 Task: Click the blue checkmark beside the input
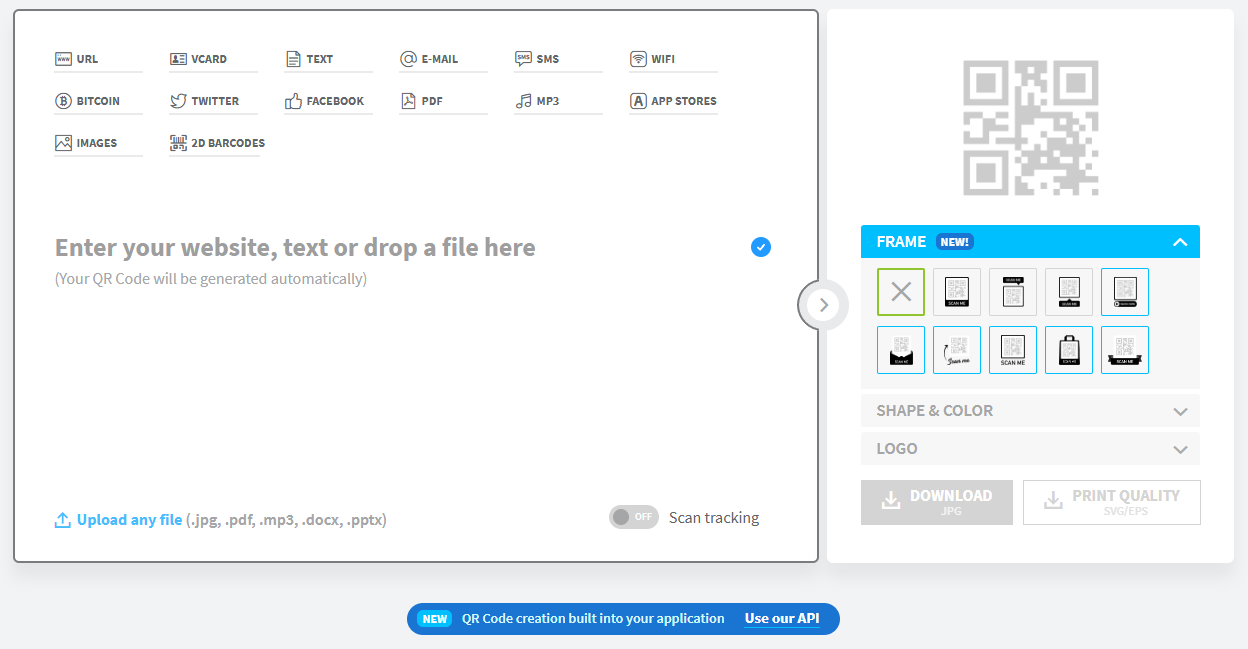tap(761, 247)
